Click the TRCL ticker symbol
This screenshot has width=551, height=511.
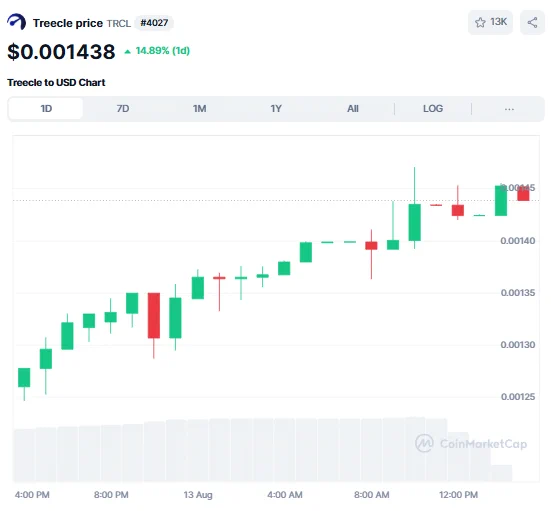click(x=119, y=24)
